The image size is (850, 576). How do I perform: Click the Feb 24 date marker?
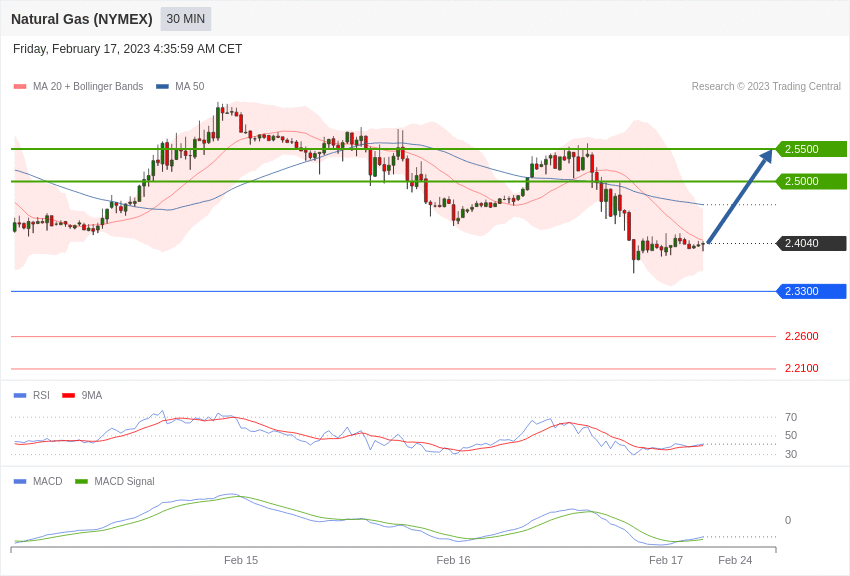point(735,560)
